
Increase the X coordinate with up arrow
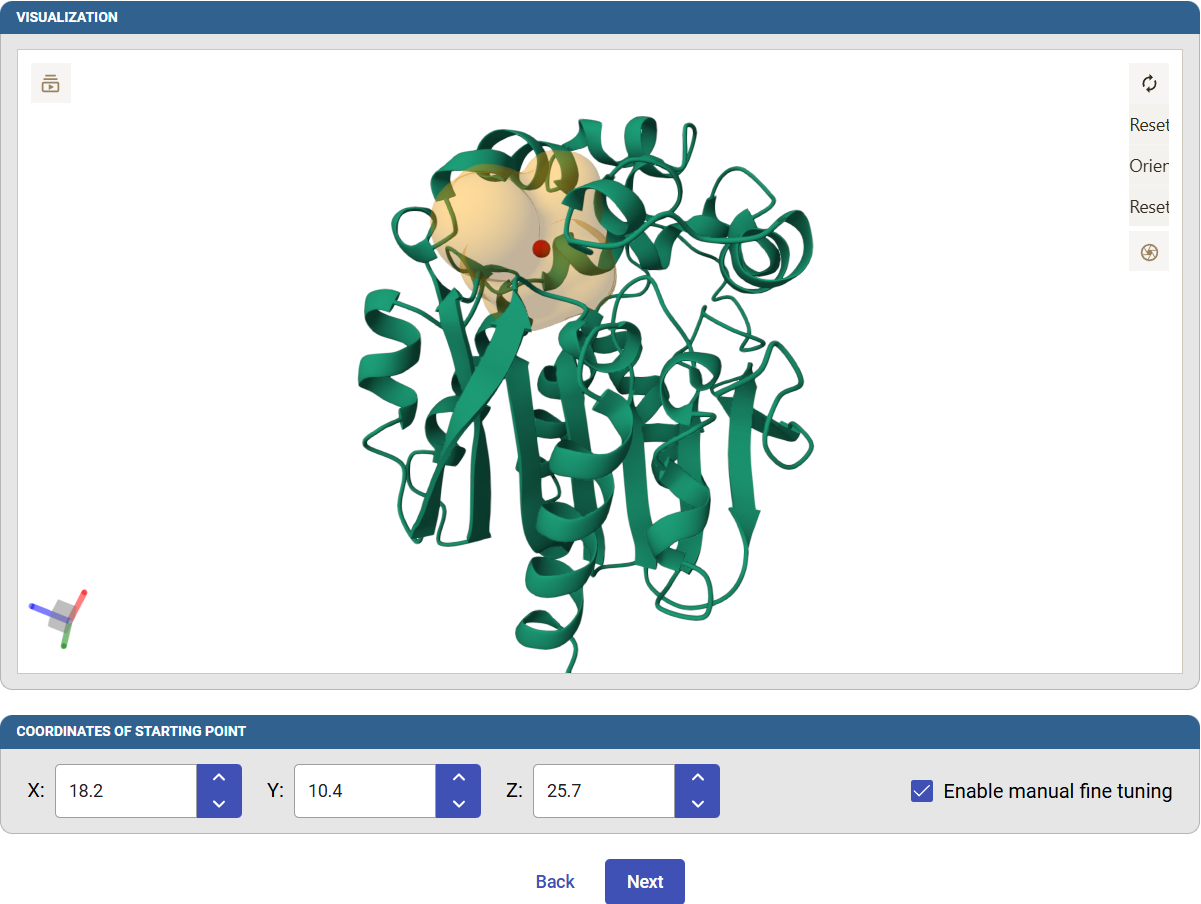tap(219, 778)
